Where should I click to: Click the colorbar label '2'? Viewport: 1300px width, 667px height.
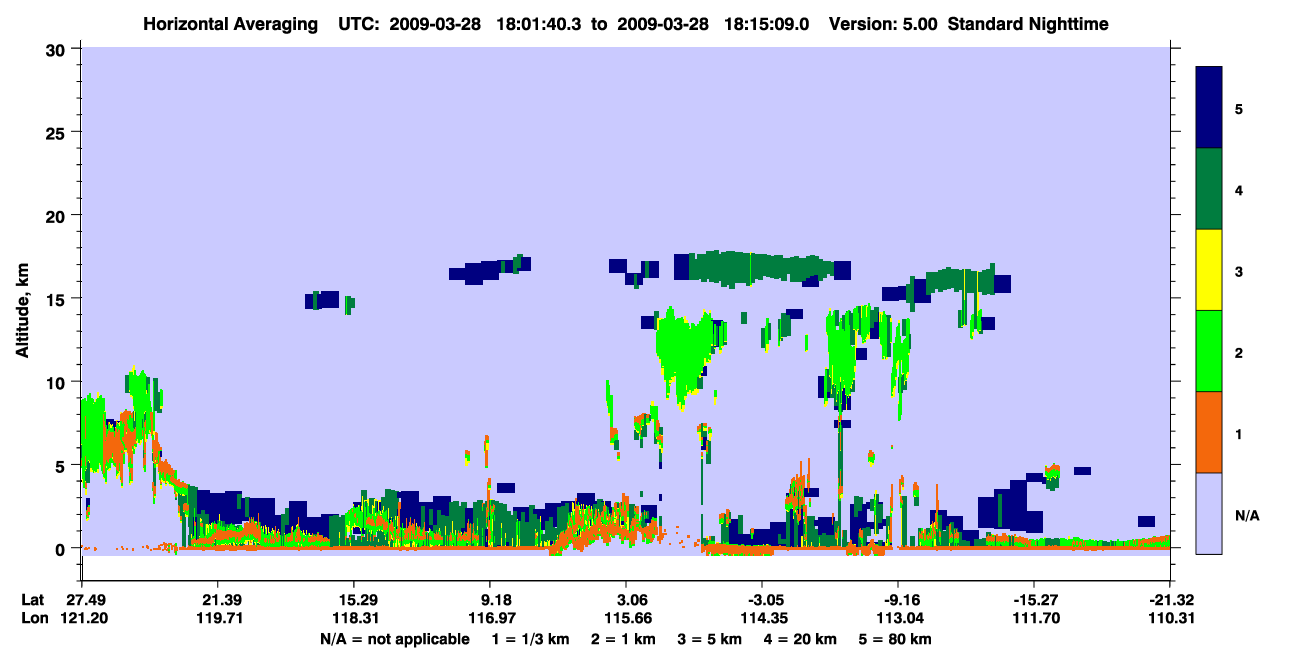pos(1239,352)
